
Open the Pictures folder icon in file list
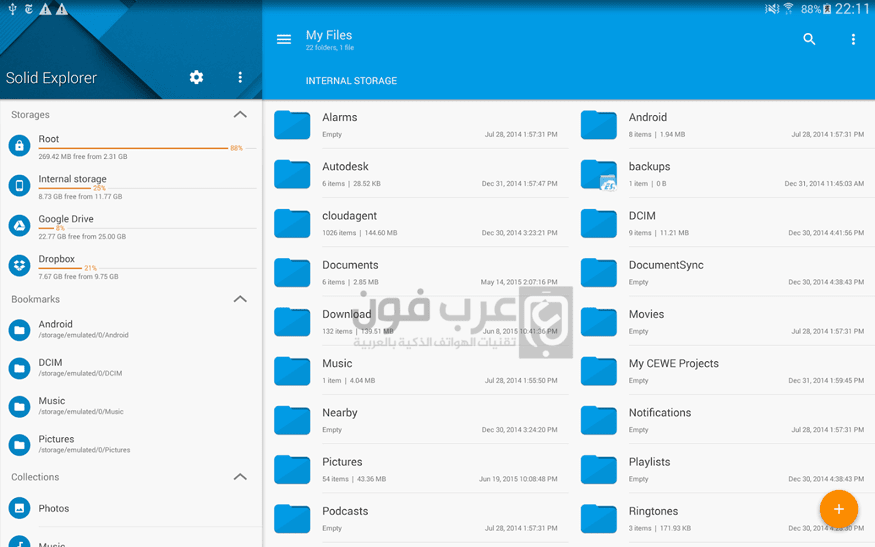click(x=292, y=469)
